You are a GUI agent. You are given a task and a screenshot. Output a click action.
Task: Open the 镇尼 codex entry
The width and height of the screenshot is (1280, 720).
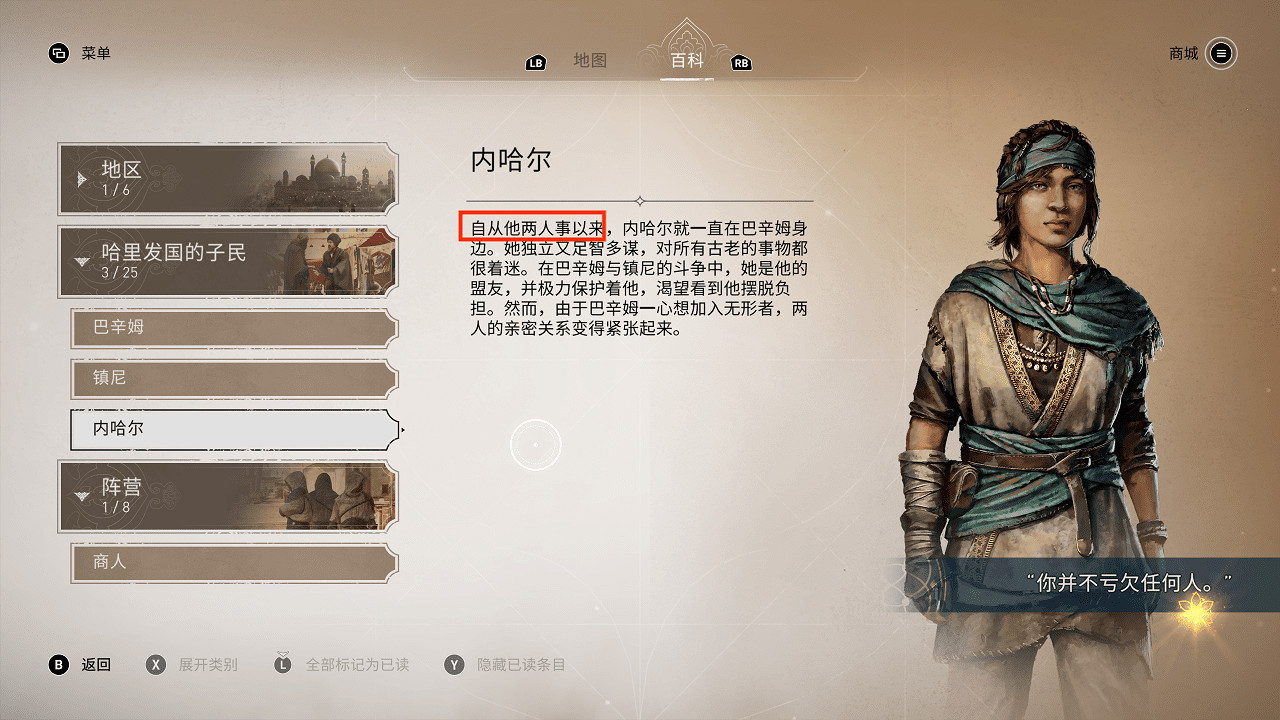point(235,378)
